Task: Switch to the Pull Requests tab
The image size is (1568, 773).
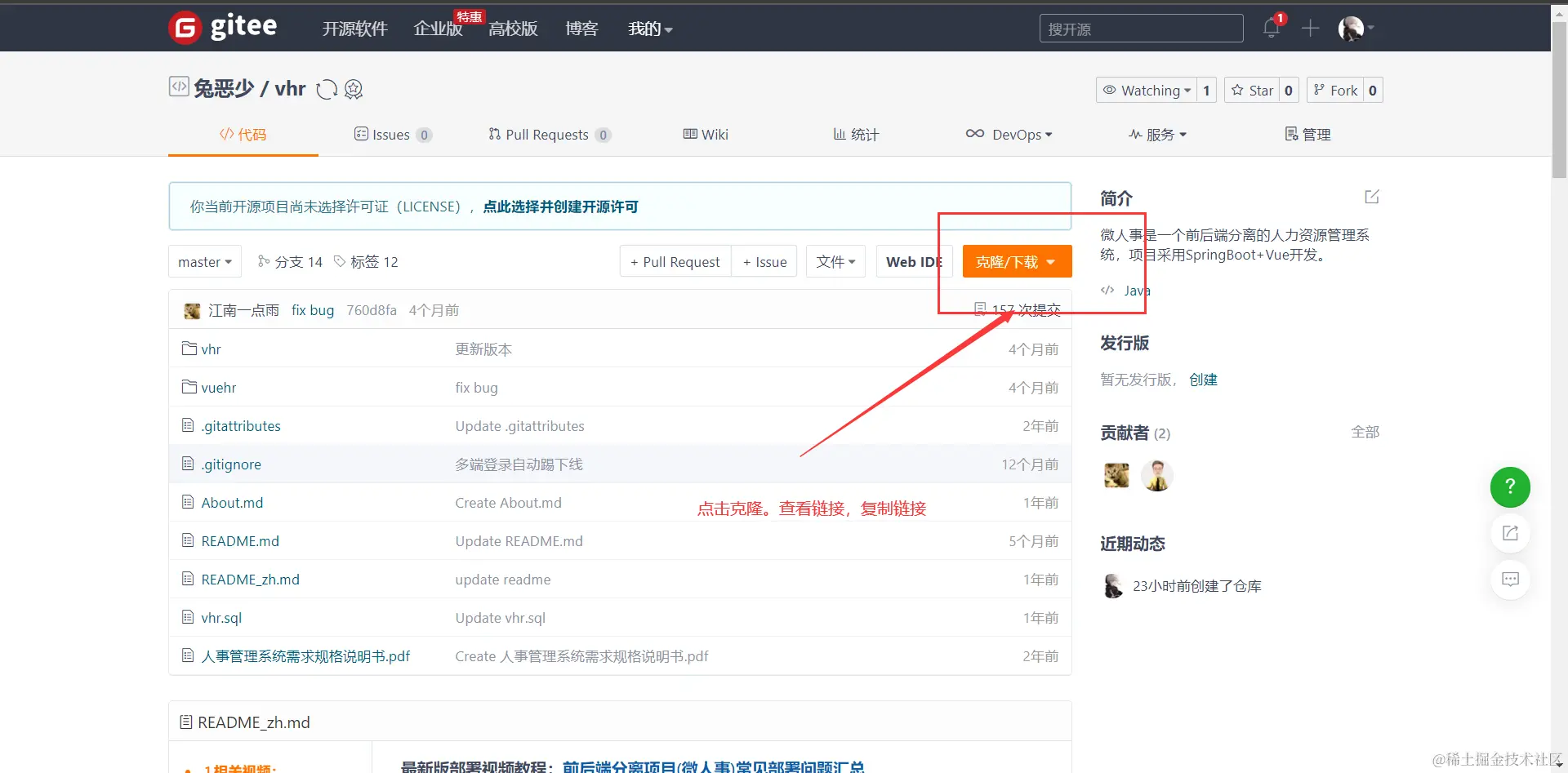Action: 549,135
